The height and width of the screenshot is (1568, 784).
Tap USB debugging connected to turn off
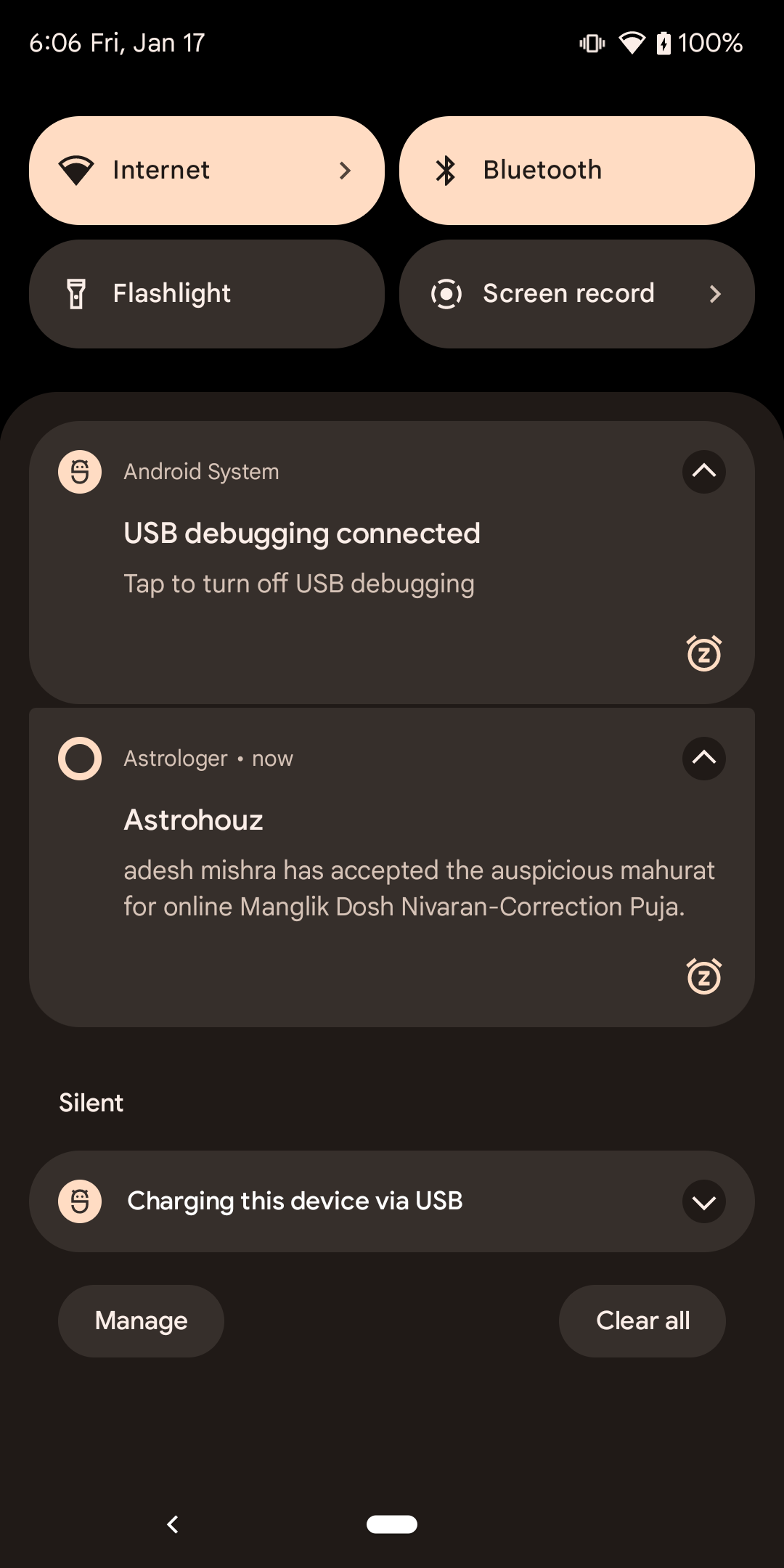tap(302, 559)
